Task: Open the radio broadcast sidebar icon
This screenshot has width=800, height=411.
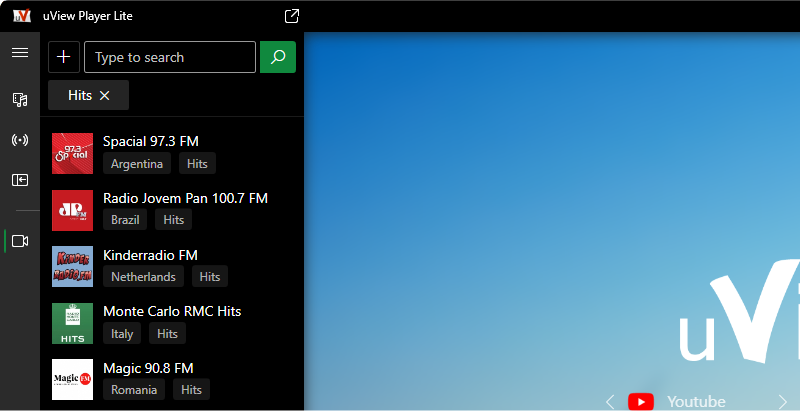Action: point(20,140)
